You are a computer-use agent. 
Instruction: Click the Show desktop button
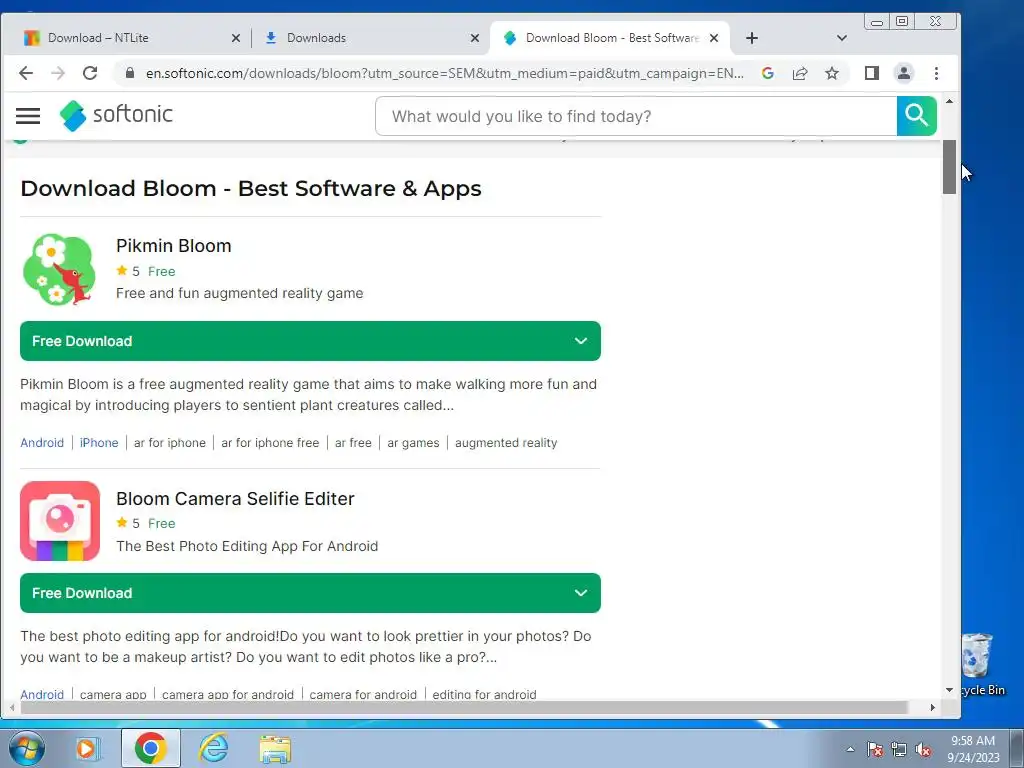[x=1016, y=748]
